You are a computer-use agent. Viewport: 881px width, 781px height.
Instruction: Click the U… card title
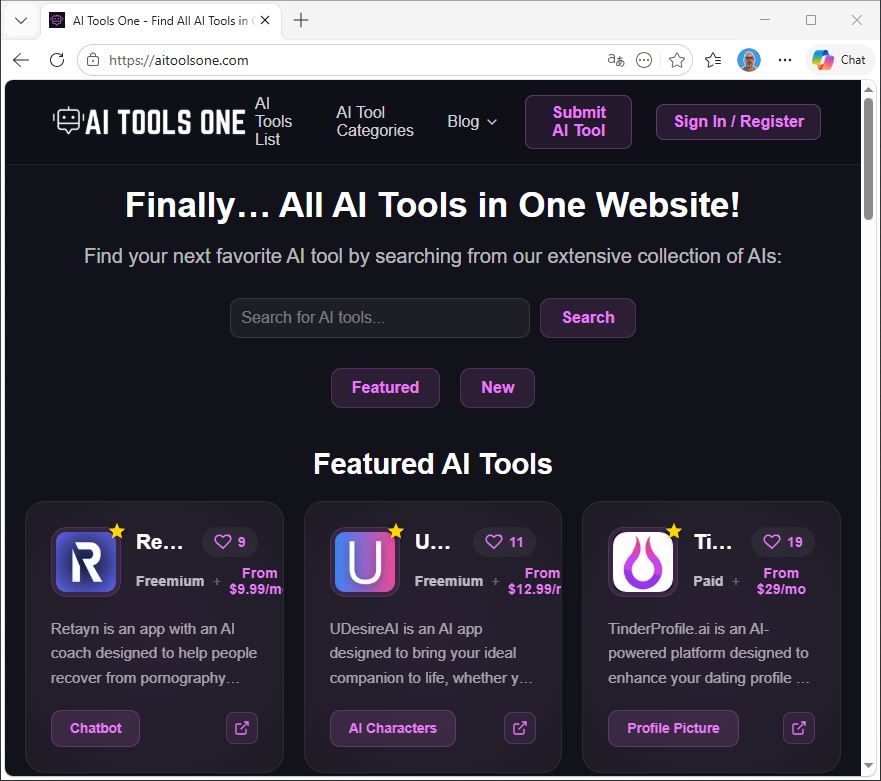tap(433, 542)
